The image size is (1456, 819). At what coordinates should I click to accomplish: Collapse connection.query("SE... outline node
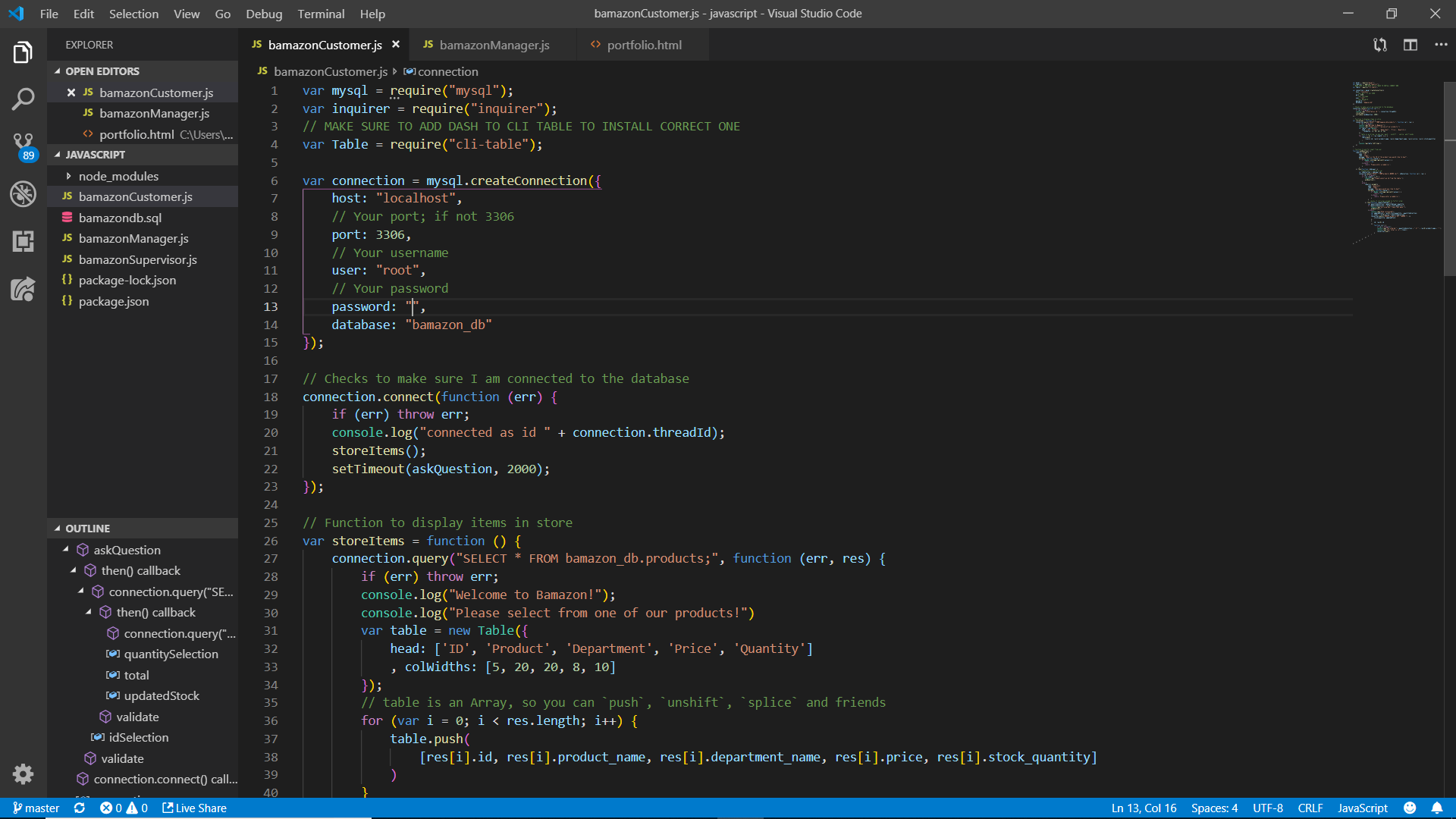(81, 591)
